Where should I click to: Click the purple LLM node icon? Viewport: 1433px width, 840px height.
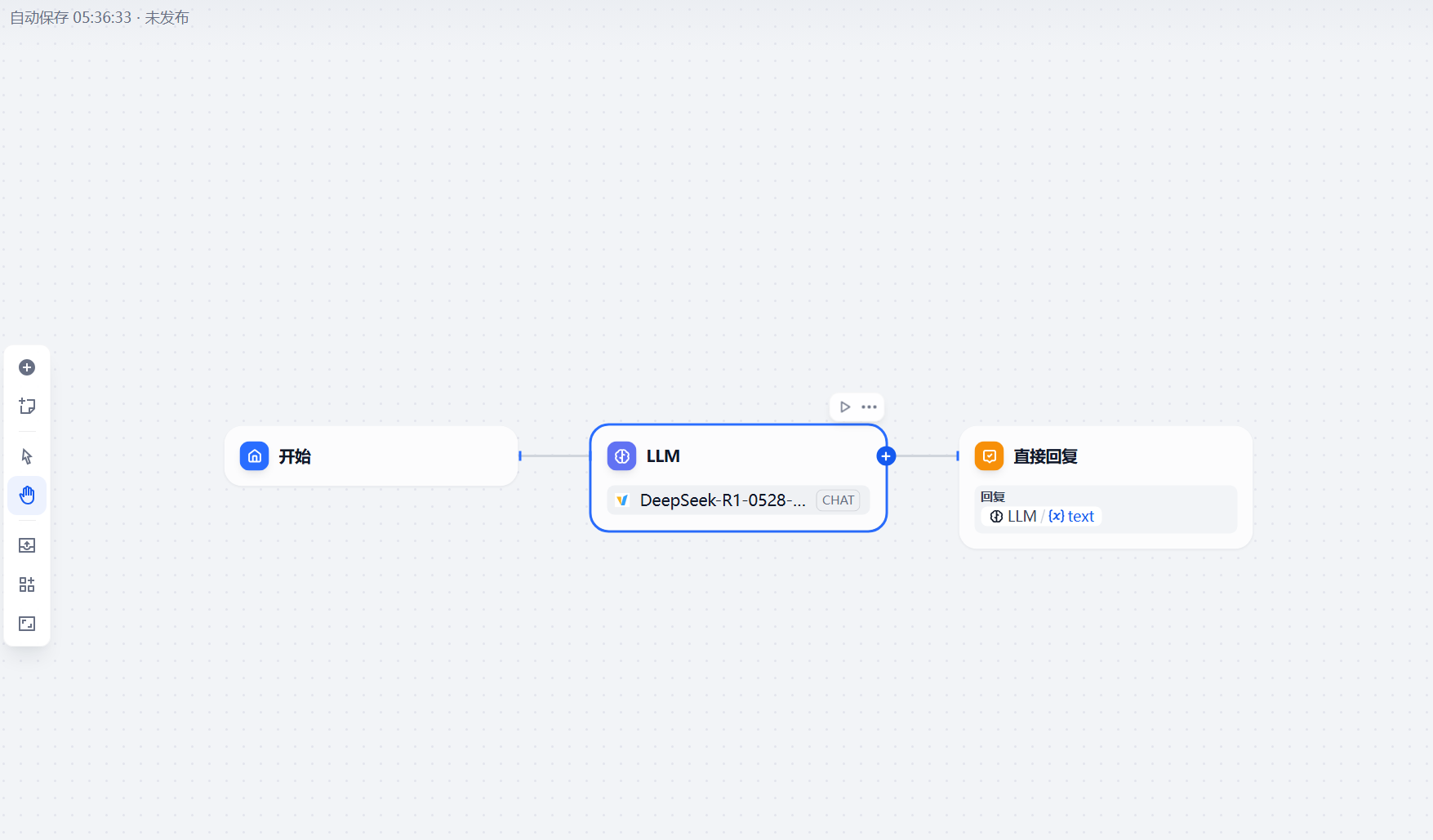(622, 456)
